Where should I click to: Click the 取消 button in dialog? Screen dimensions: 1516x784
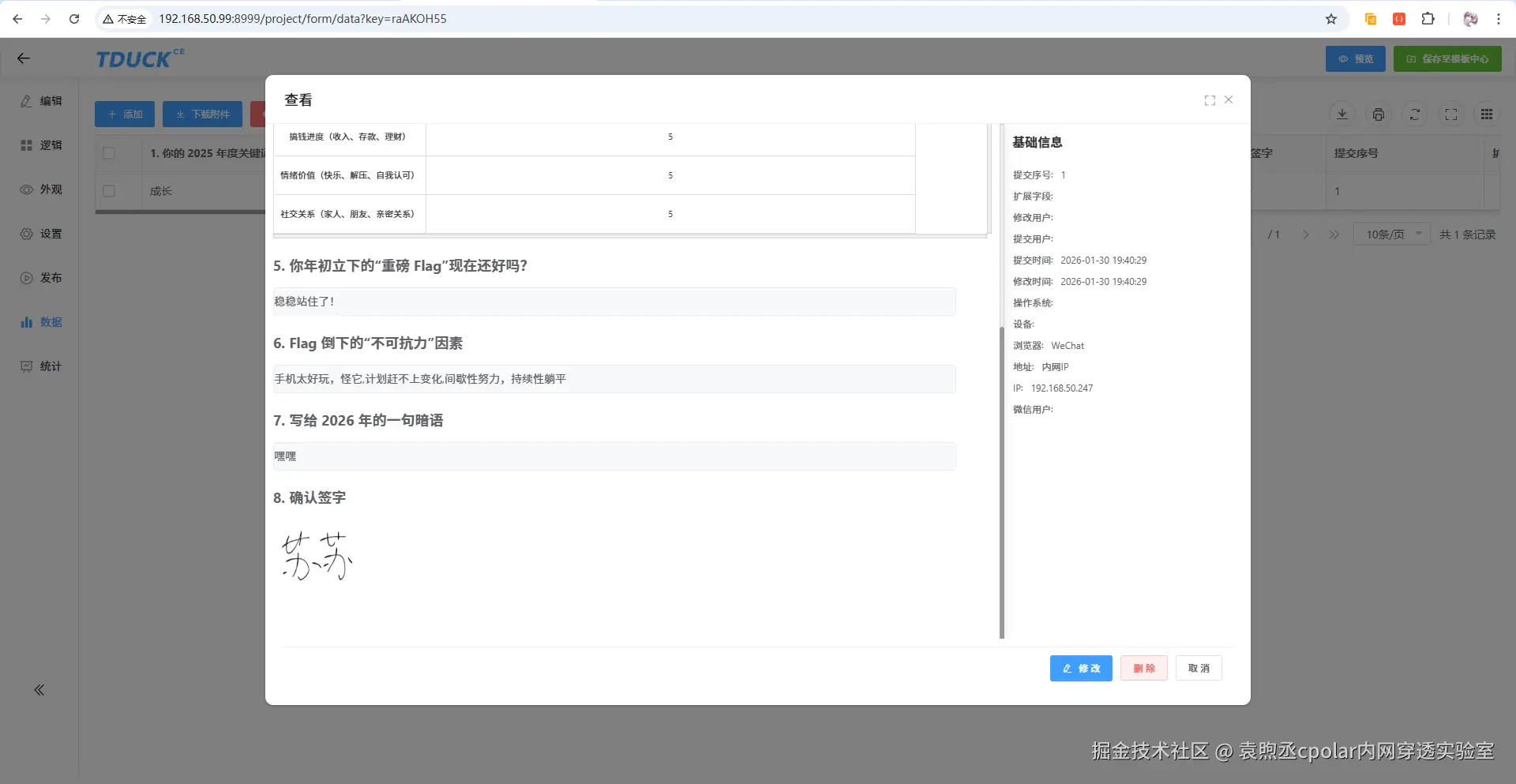pos(1199,668)
